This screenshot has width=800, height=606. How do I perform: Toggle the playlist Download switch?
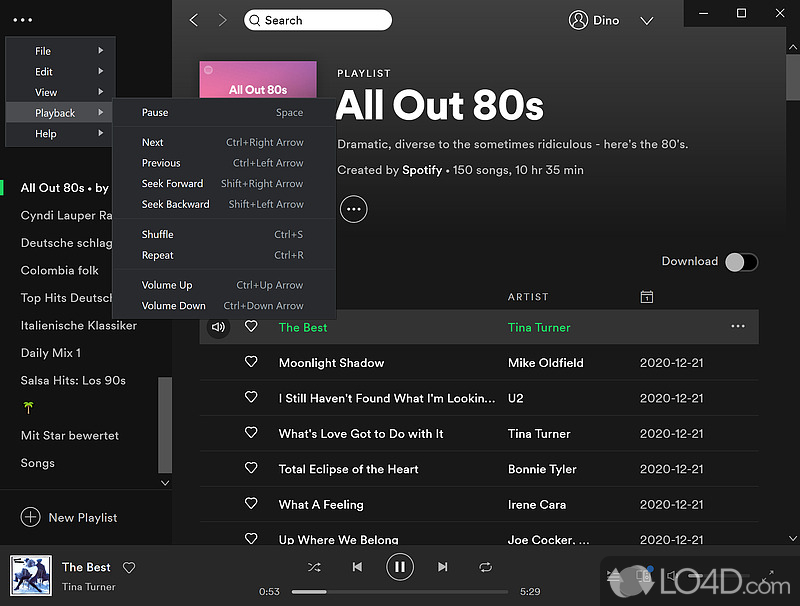(741, 262)
